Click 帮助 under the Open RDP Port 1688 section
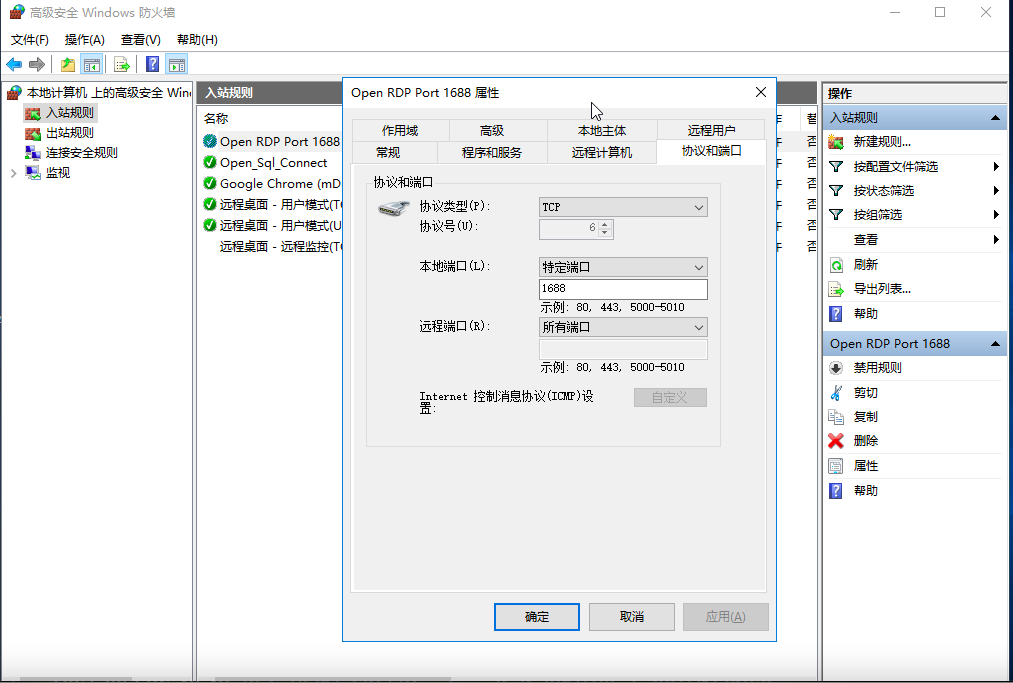Viewport: 1013px width, 683px height. point(866,490)
